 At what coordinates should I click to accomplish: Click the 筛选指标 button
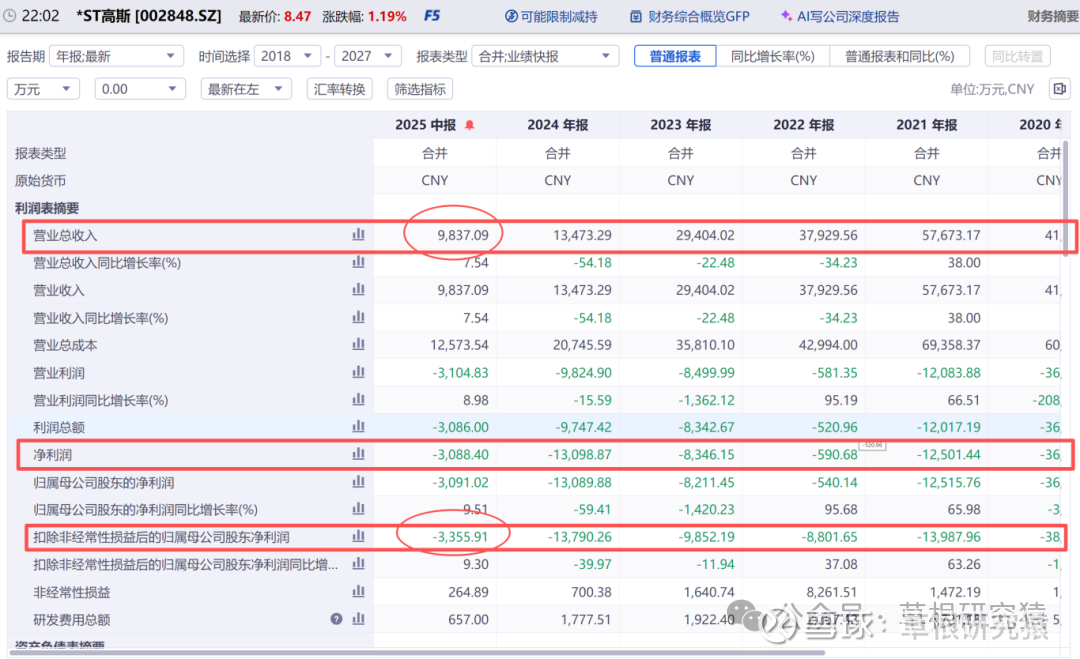(x=419, y=89)
